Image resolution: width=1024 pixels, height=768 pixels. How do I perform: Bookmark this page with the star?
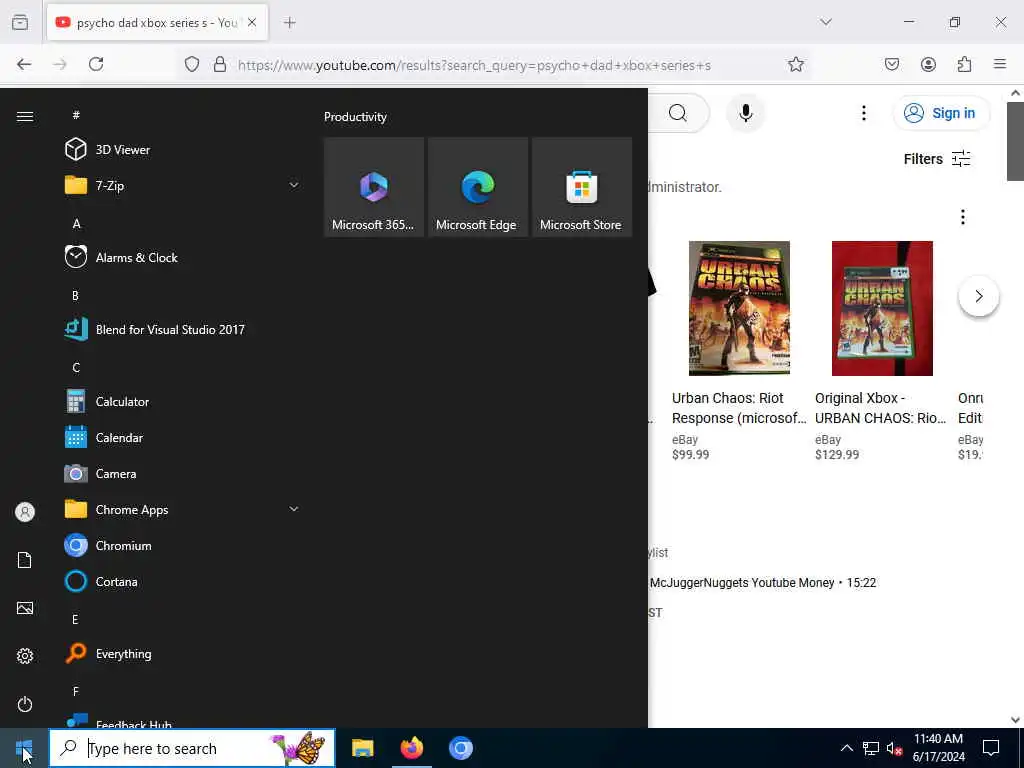(x=795, y=64)
